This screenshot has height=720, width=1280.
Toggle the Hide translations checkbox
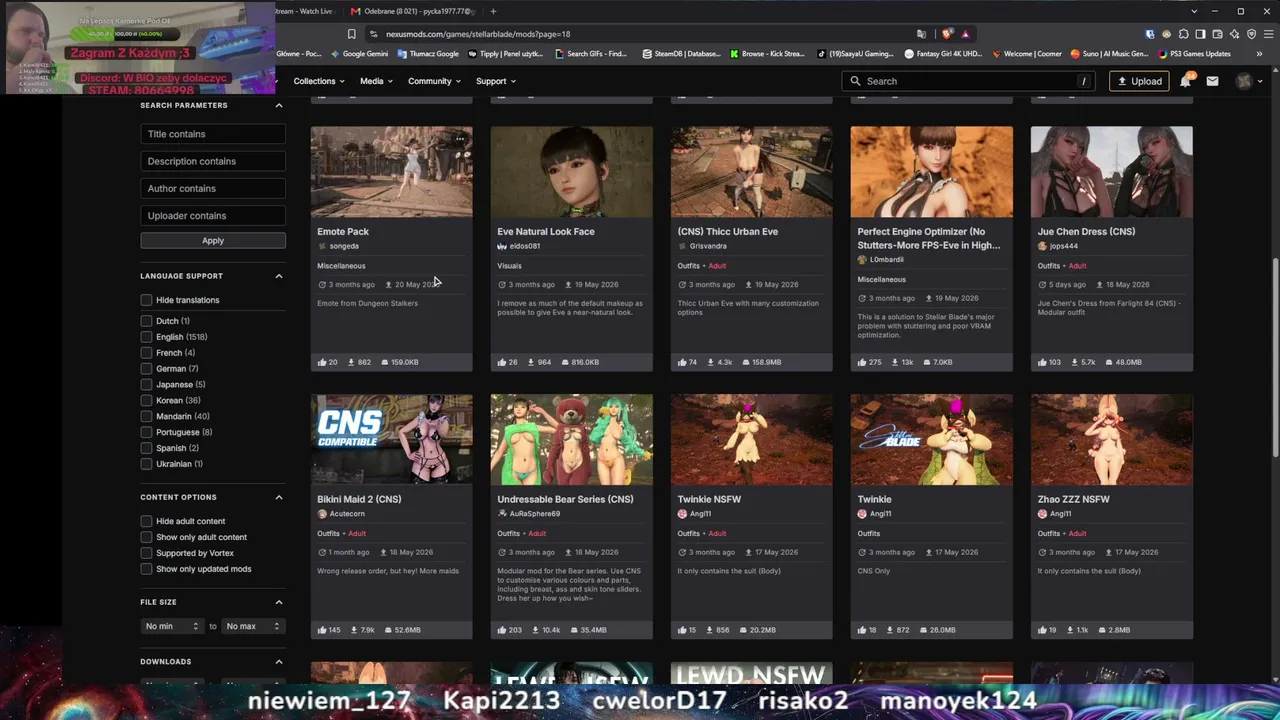146,300
